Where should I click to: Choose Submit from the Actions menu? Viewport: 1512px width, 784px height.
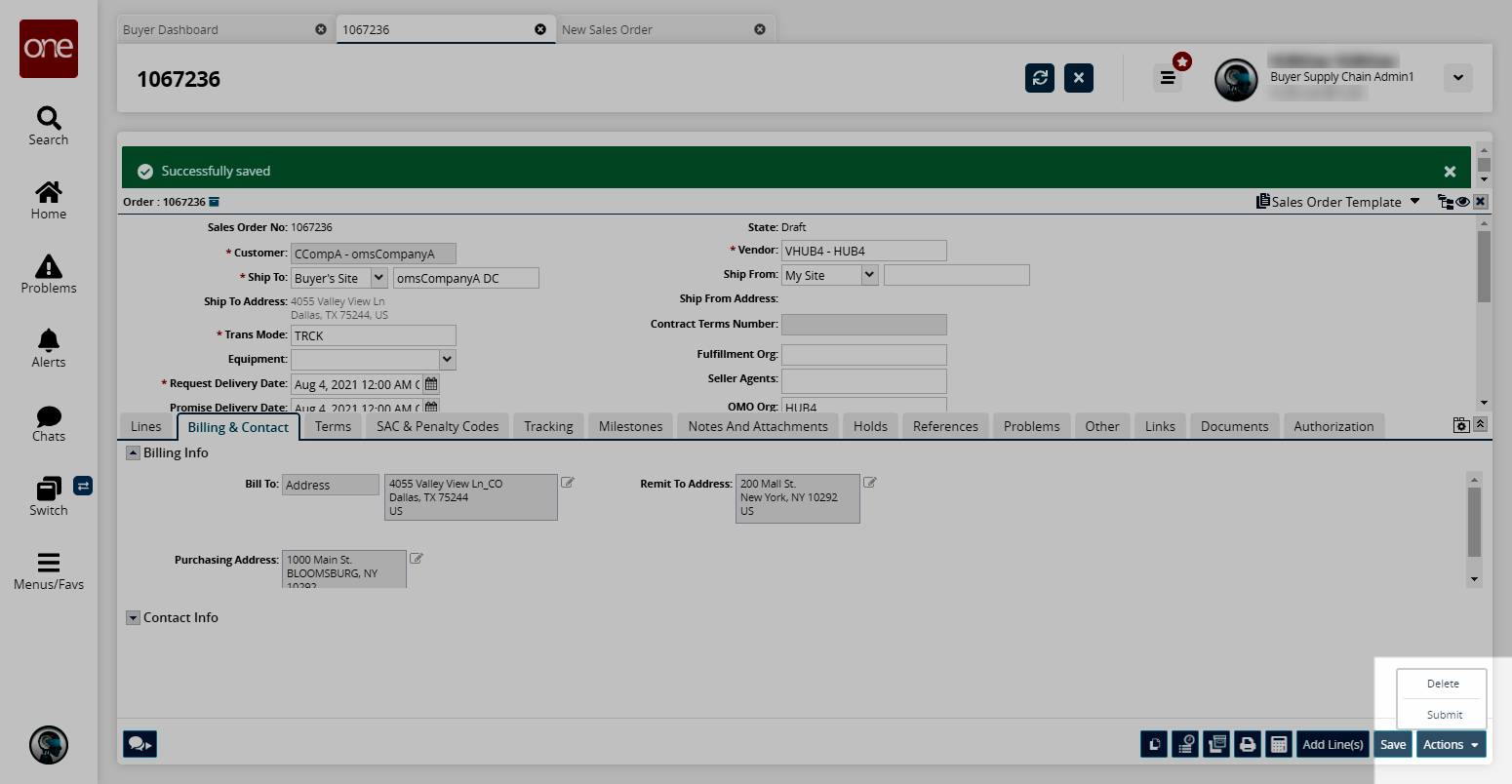(1444, 715)
